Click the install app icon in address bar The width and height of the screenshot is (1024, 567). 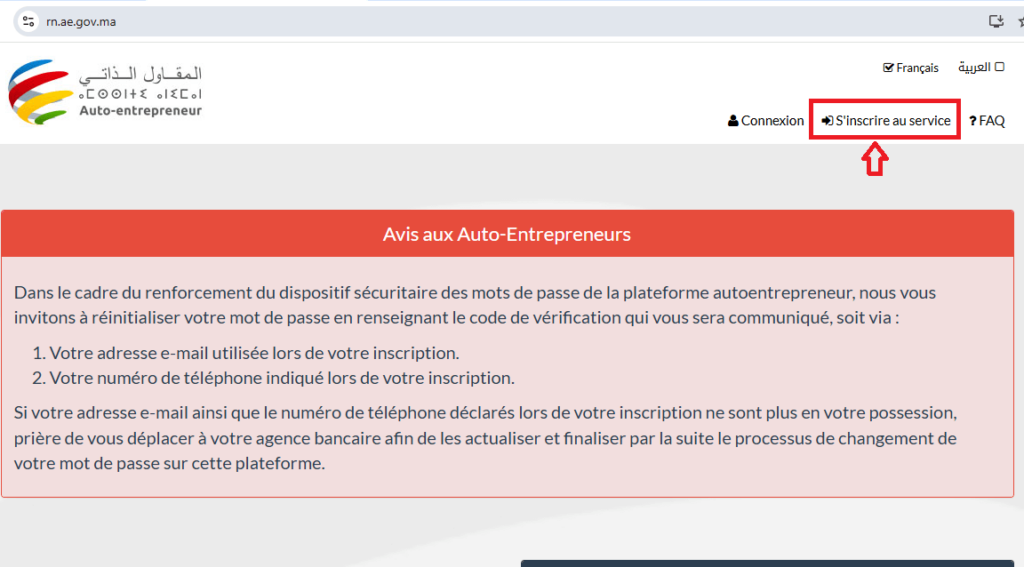pos(996,22)
